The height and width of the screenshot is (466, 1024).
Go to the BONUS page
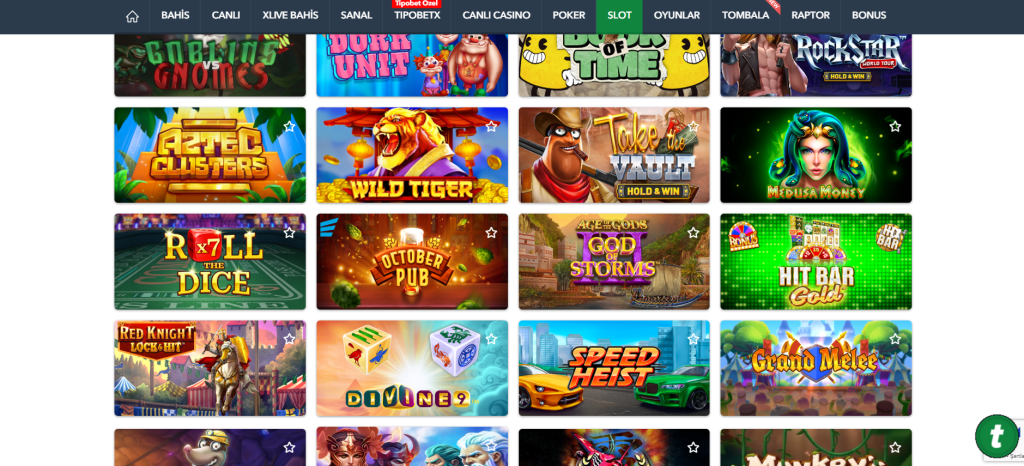tap(869, 16)
